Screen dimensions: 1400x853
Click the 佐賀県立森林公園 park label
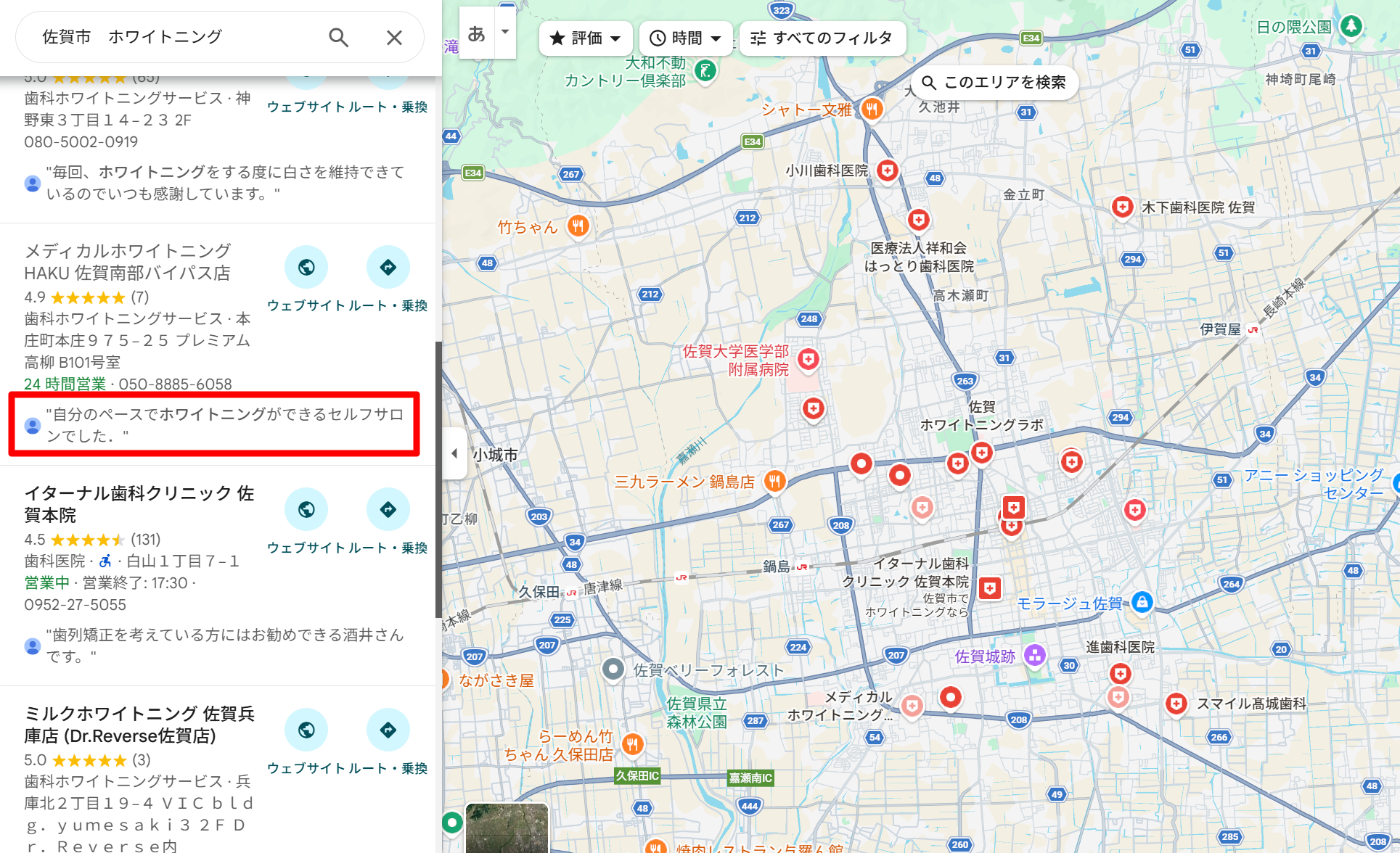coord(697,712)
